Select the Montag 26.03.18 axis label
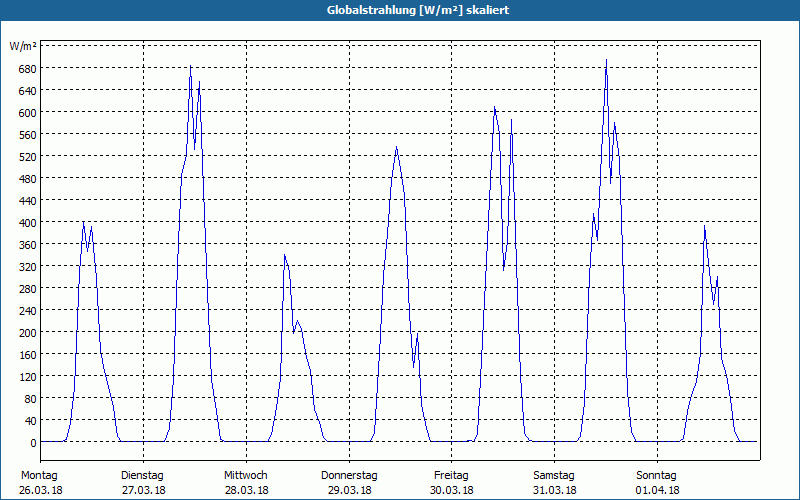 pyautogui.click(x=41, y=483)
